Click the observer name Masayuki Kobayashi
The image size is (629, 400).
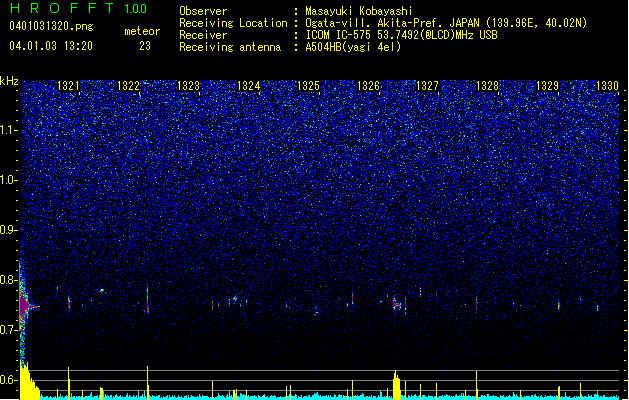pyautogui.click(x=359, y=11)
